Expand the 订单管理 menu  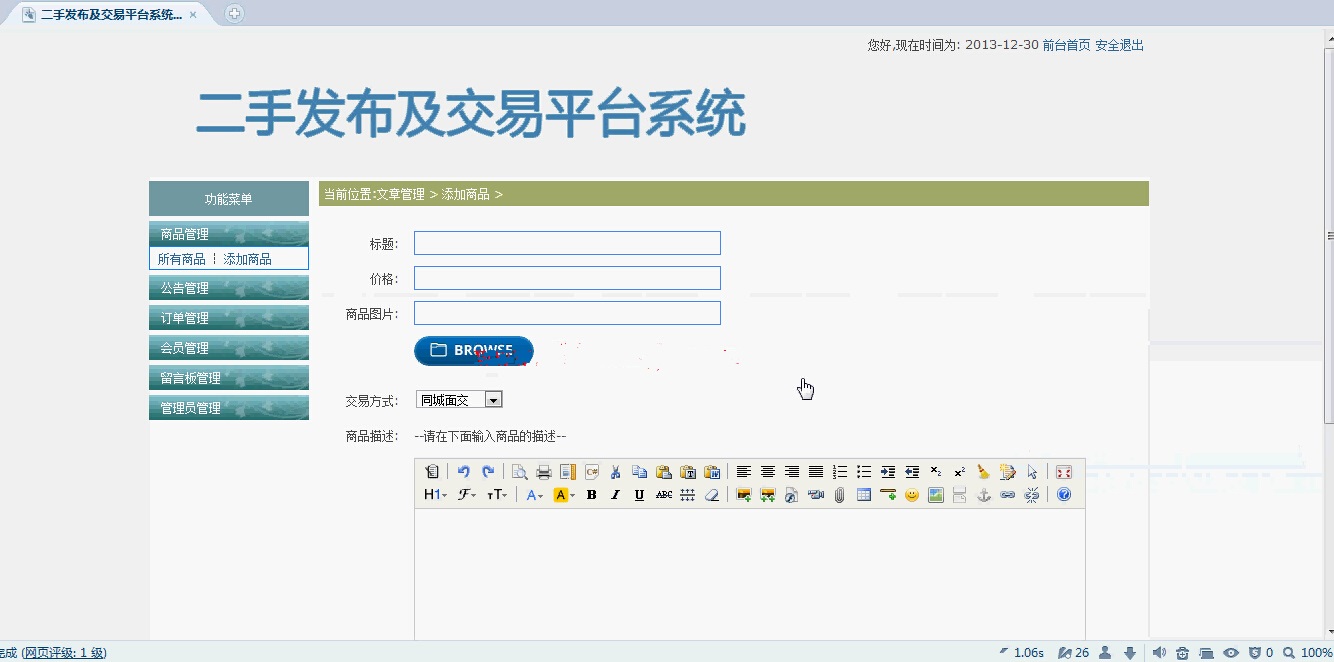pyautogui.click(x=229, y=318)
